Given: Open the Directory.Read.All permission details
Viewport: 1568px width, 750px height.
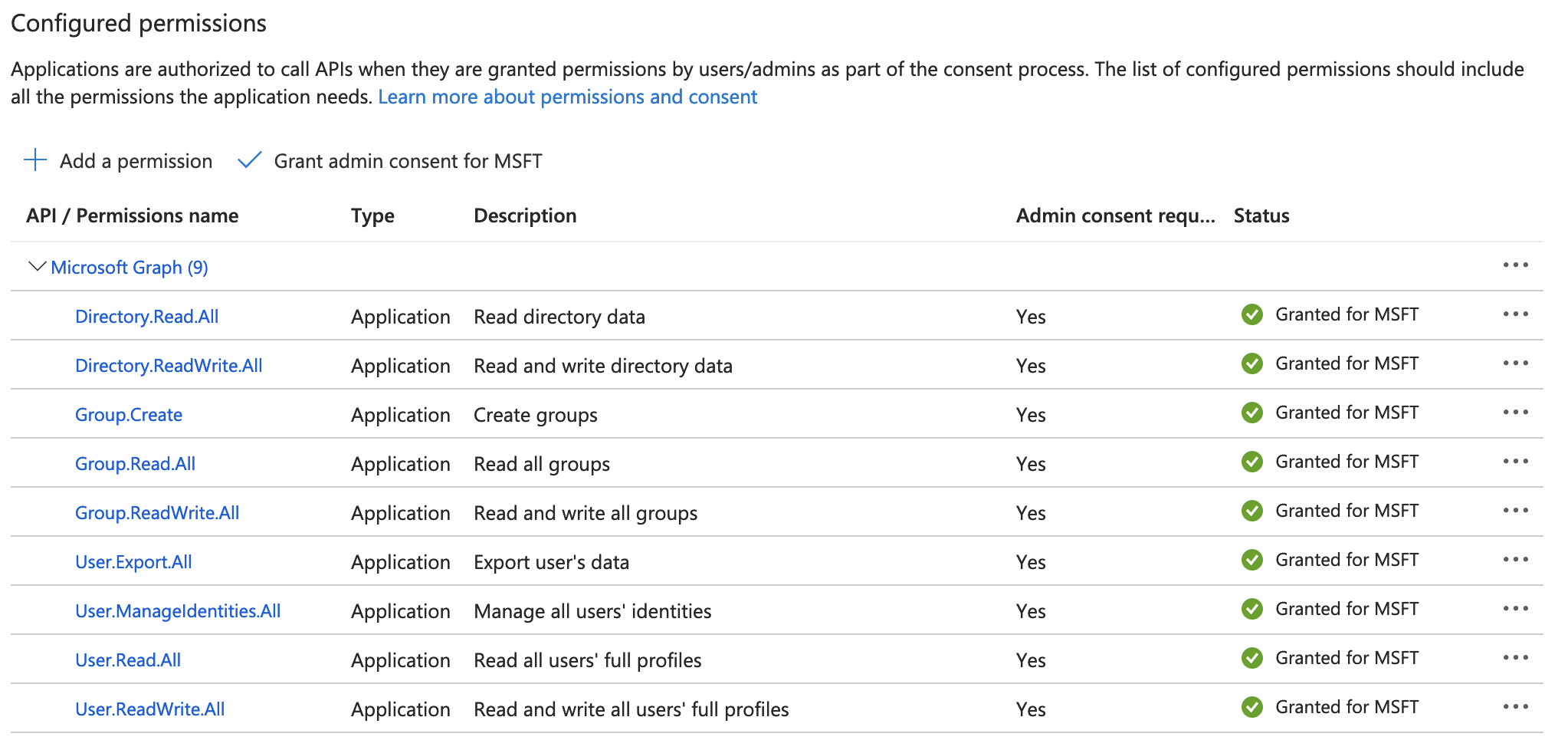Looking at the screenshot, I should tap(146, 316).
